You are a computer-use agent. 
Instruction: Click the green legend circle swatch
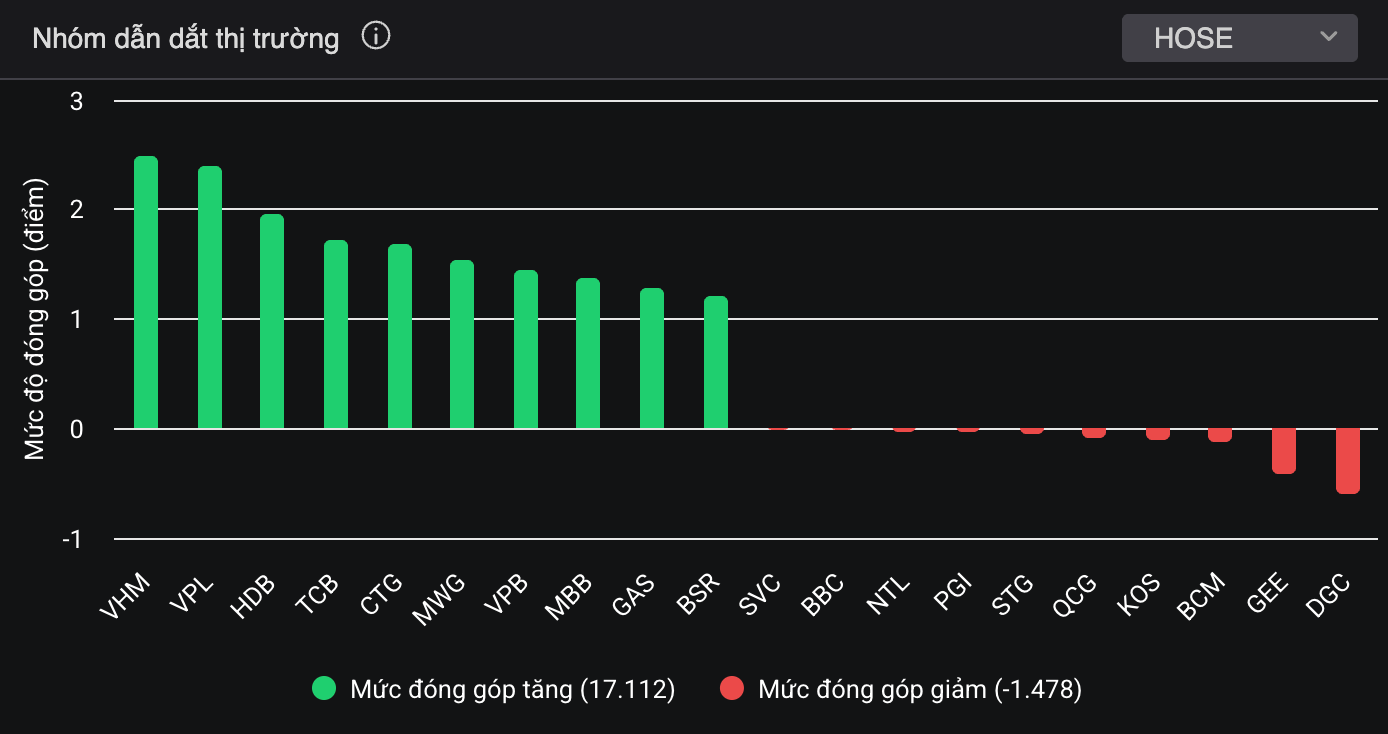(324, 689)
